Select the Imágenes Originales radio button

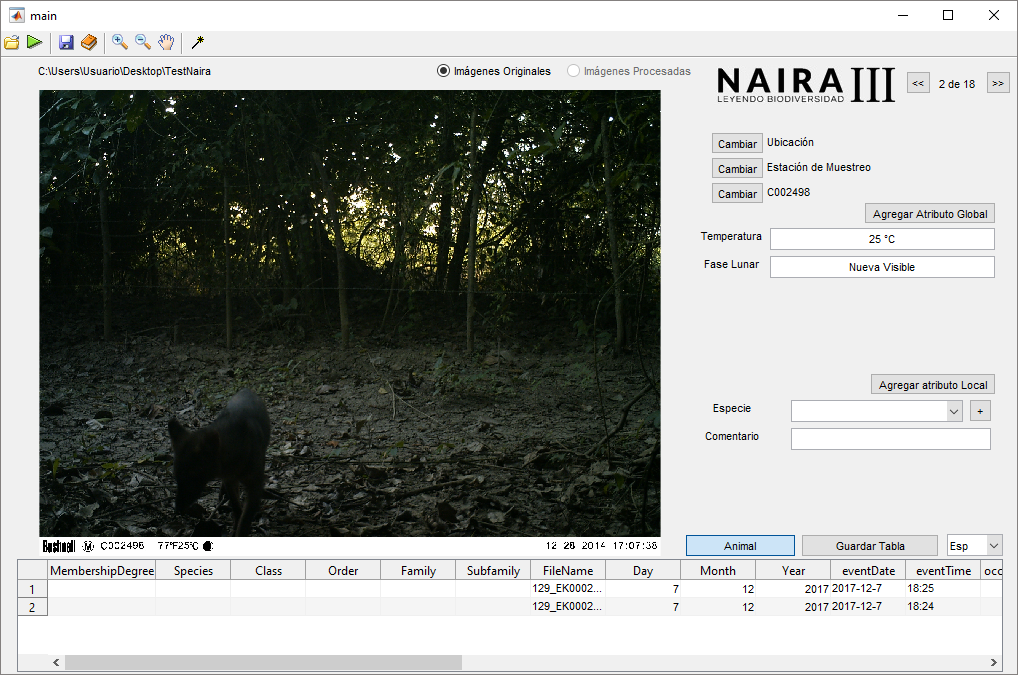443,71
